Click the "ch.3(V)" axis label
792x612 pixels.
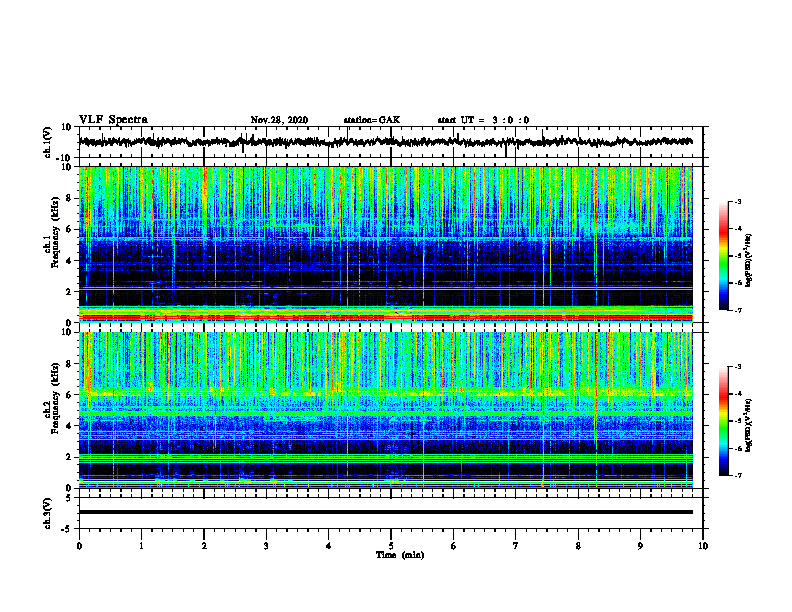coord(48,513)
